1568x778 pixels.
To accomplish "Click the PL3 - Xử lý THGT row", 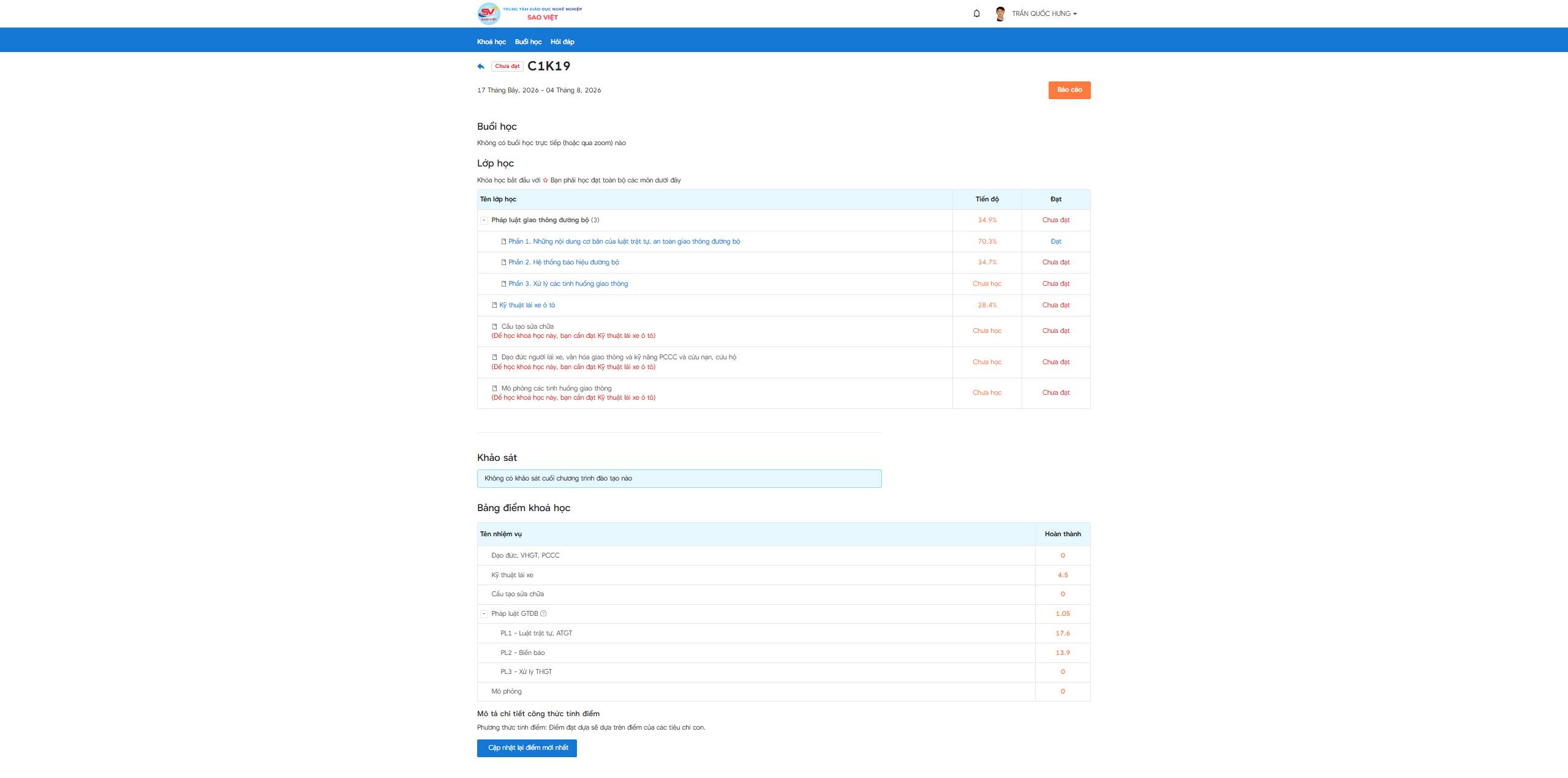I will [783, 672].
